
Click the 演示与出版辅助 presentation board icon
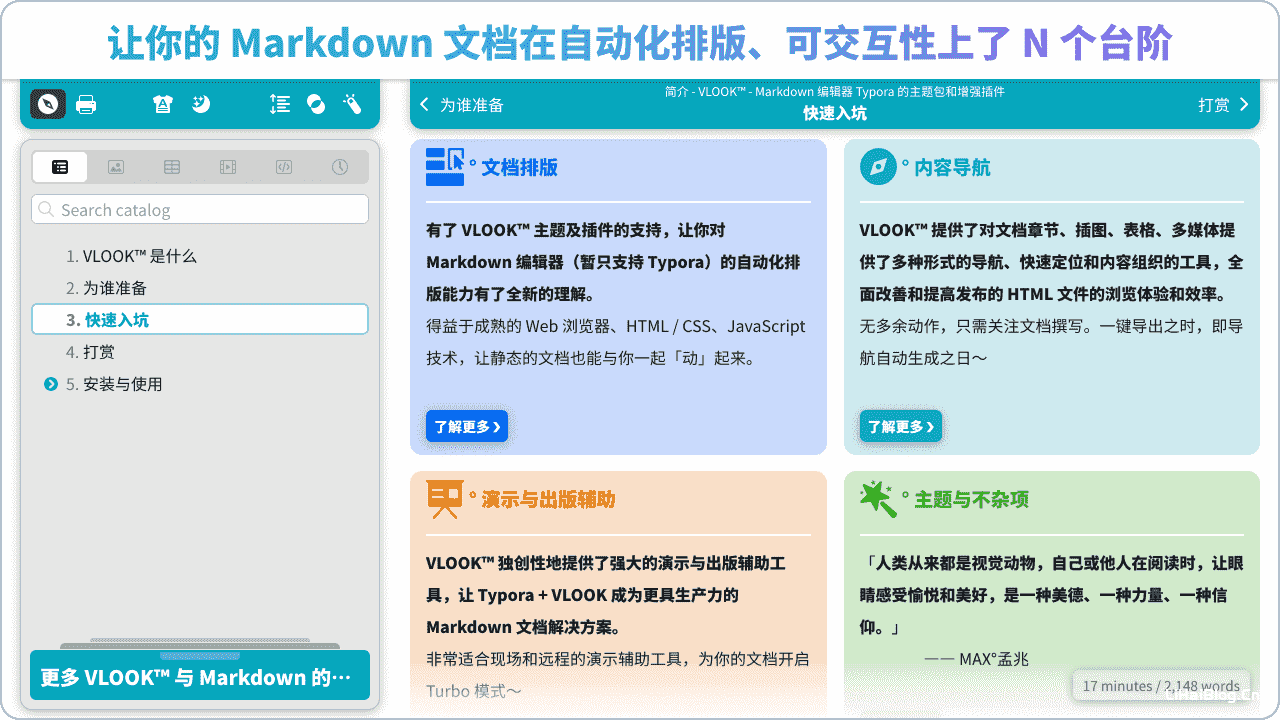click(x=444, y=499)
